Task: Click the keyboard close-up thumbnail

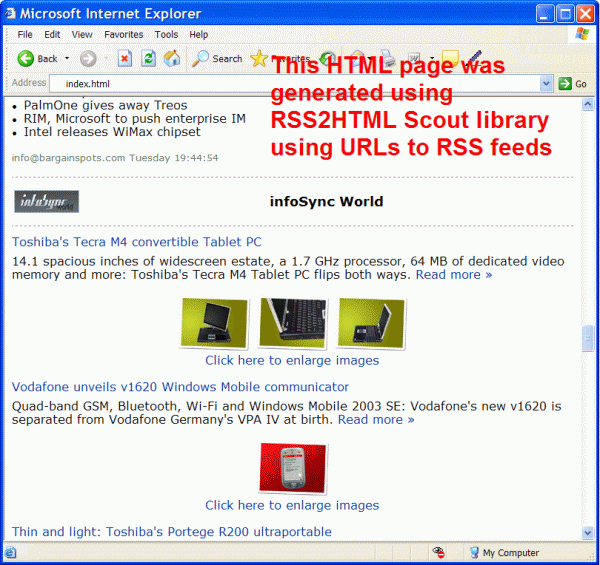Action: pyautogui.click(x=293, y=324)
